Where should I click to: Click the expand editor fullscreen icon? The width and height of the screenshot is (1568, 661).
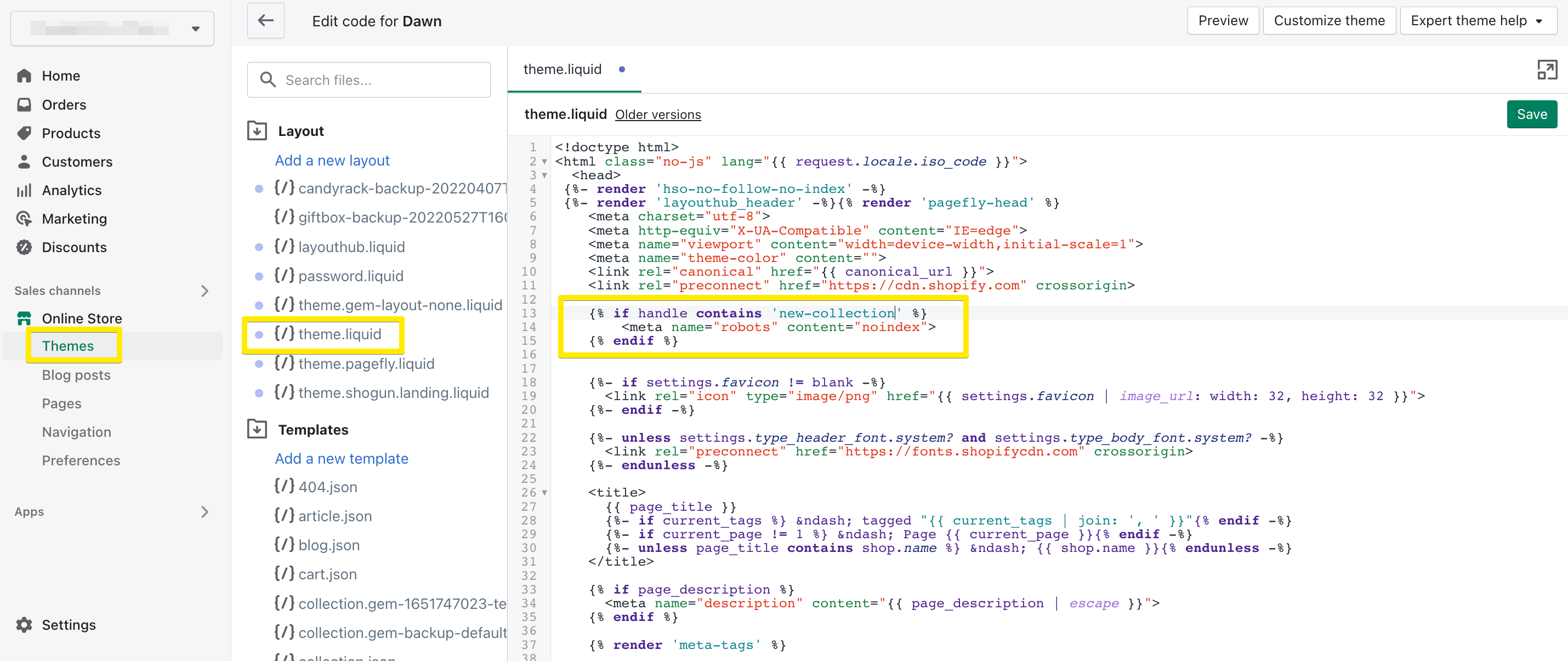[1546, 70]
